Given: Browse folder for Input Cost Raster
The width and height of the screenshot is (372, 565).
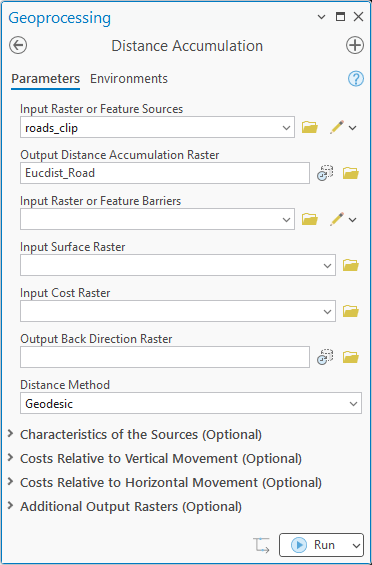Looking at the screenshot, I should click(x=351, y=311).
